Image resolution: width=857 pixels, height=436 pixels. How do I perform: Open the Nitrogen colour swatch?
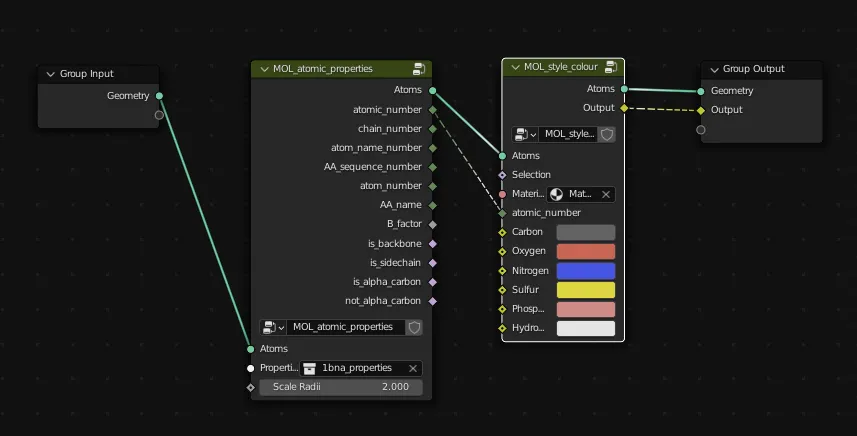585,270
